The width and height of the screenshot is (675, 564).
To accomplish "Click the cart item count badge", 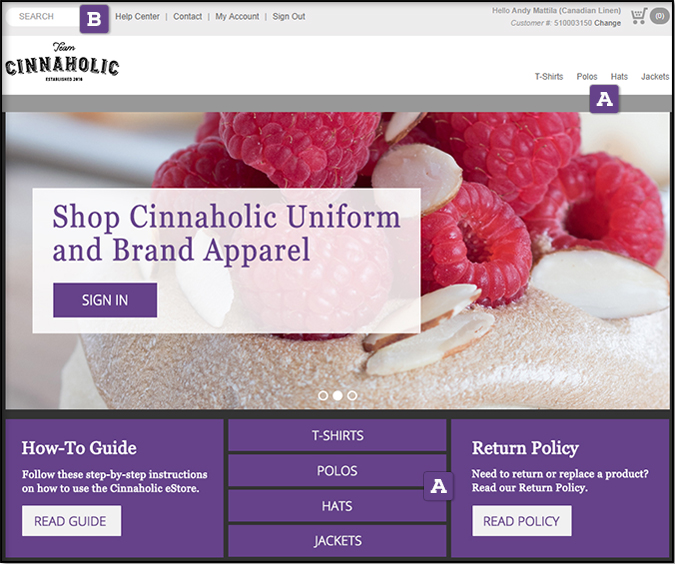I will (660, 16).
